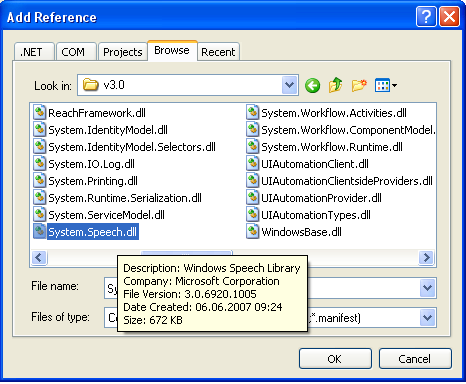This screenshot has width=466, height=384.
Task: Click the UIAutomationClient.dll file icon
Action: pos(252,163)
